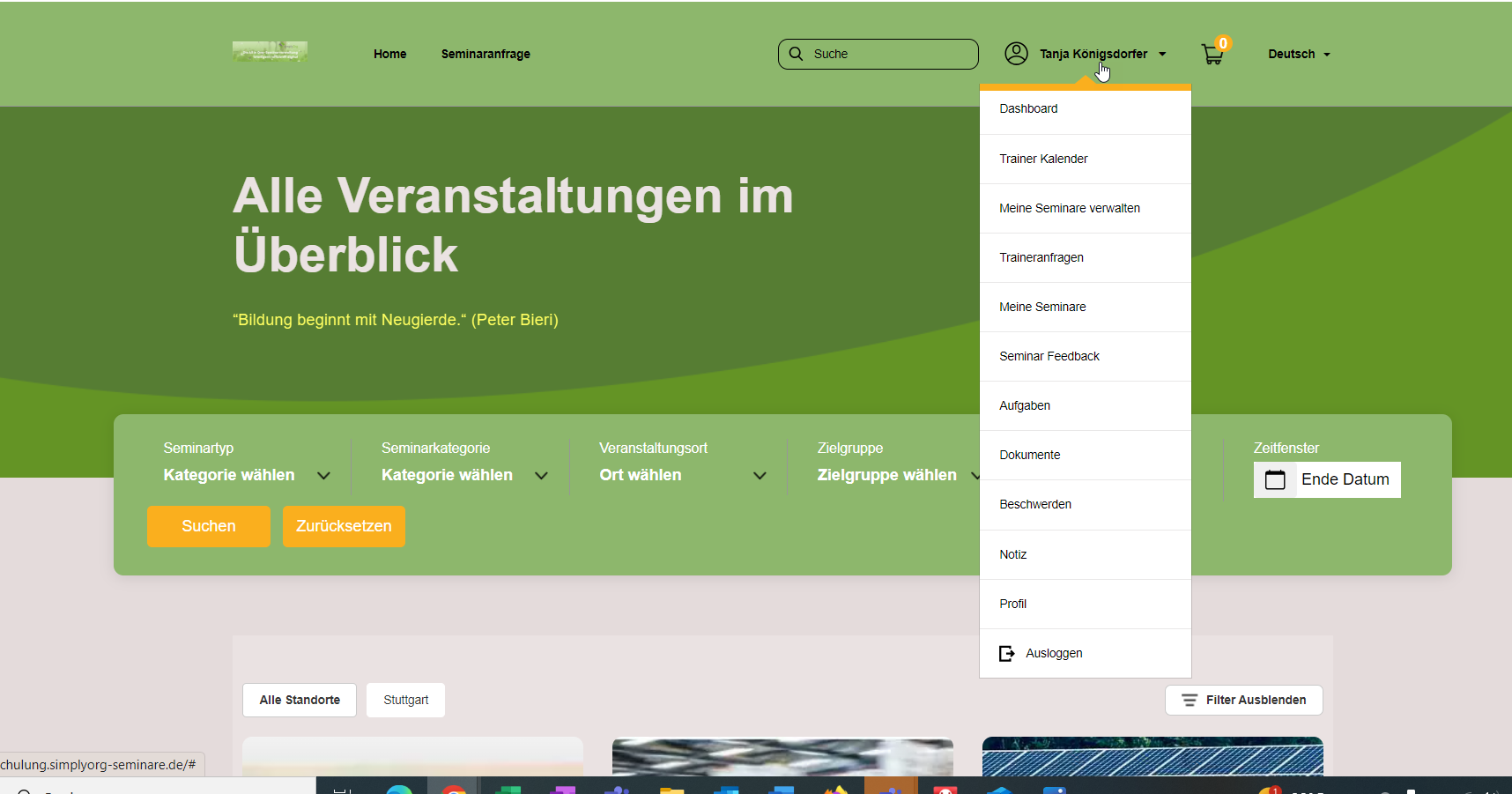This screenshot has width=1512, height=794.
Task: Click the Ausloggen logout icon
Action: [x=1006, y=653]
